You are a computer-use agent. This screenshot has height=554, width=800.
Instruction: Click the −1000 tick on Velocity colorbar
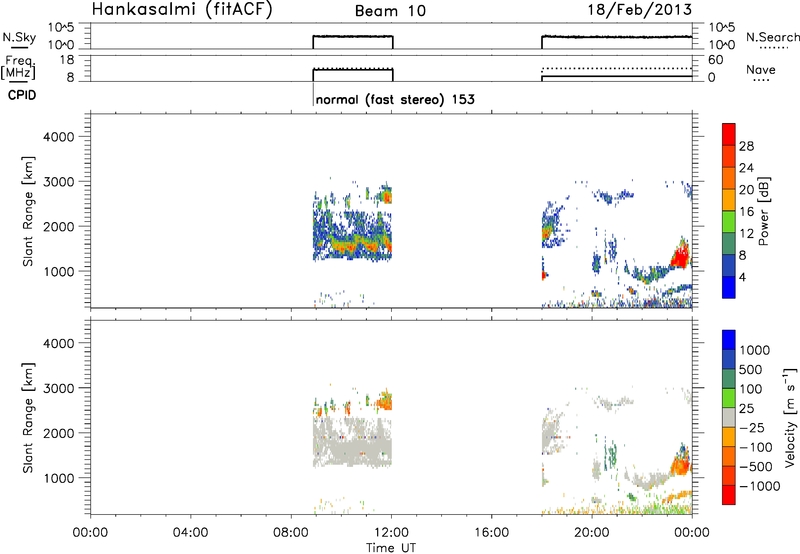coord(760,486)
